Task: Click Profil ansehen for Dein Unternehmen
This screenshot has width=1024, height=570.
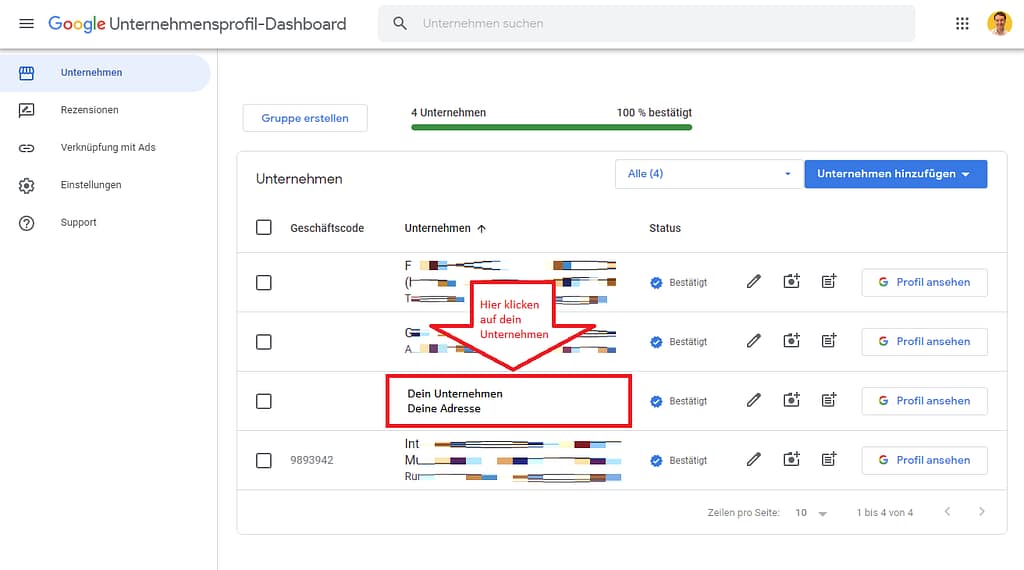Action: coord(924,401)
